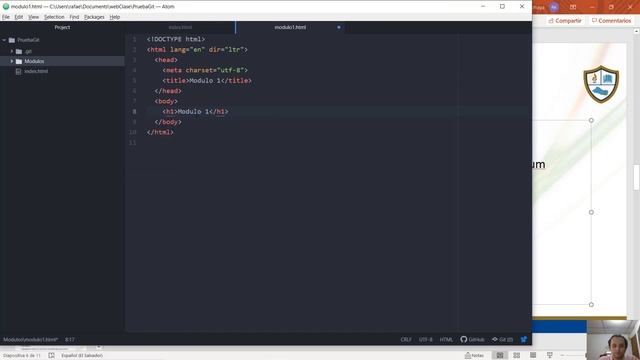Click Comentarios button in PowerPoint

[611, 20]
